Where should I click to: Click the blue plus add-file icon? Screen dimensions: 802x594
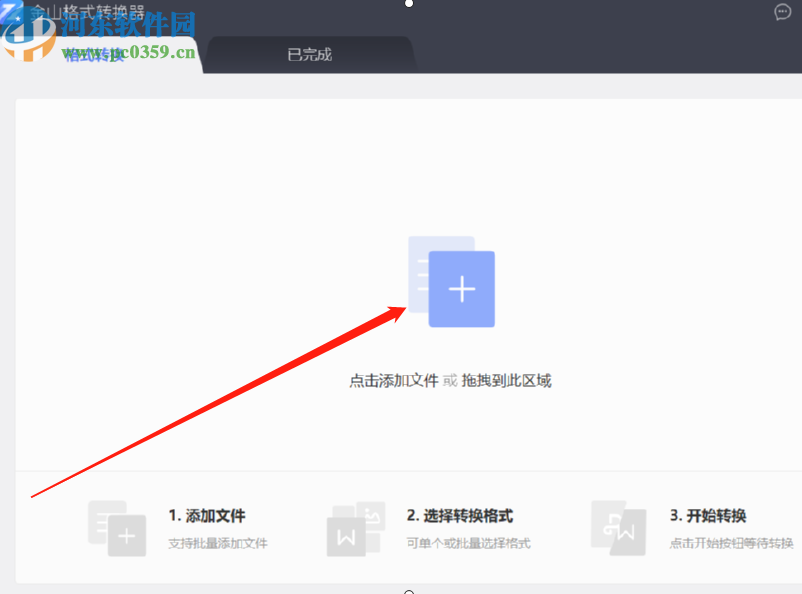coord(462,288)
